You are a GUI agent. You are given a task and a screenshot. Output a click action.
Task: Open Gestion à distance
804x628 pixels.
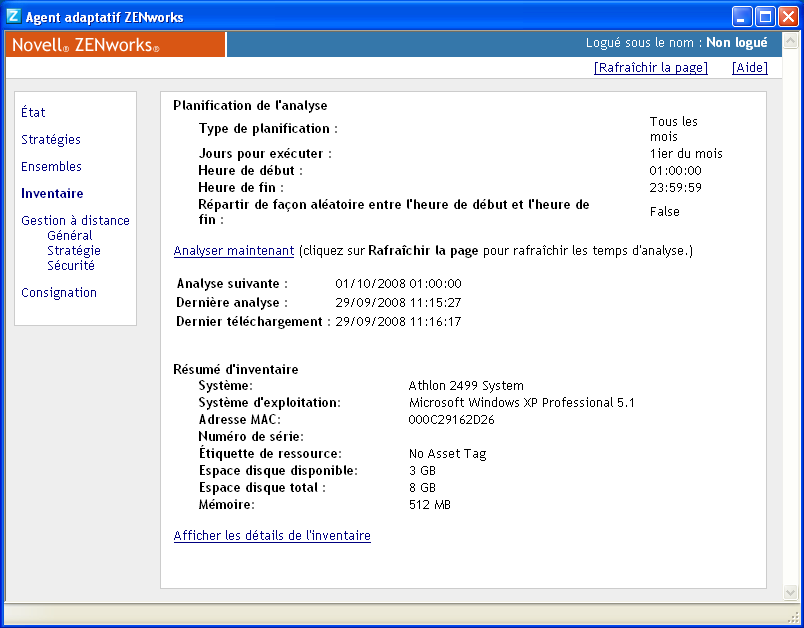tap(75, 220)
